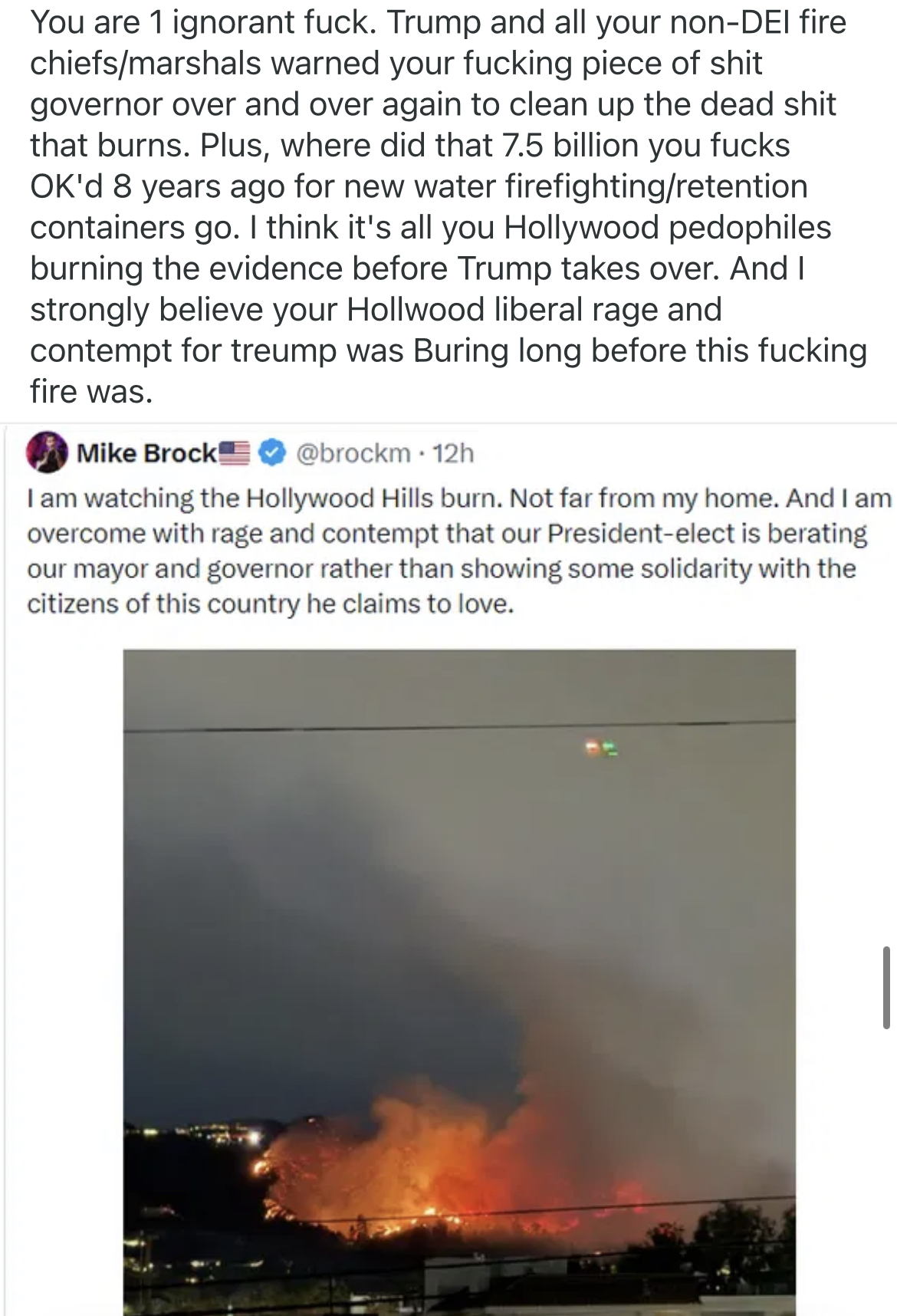Open the Mike Brock display name
The width and height of the screenshot is (897, 1316).
click(146, 453)
